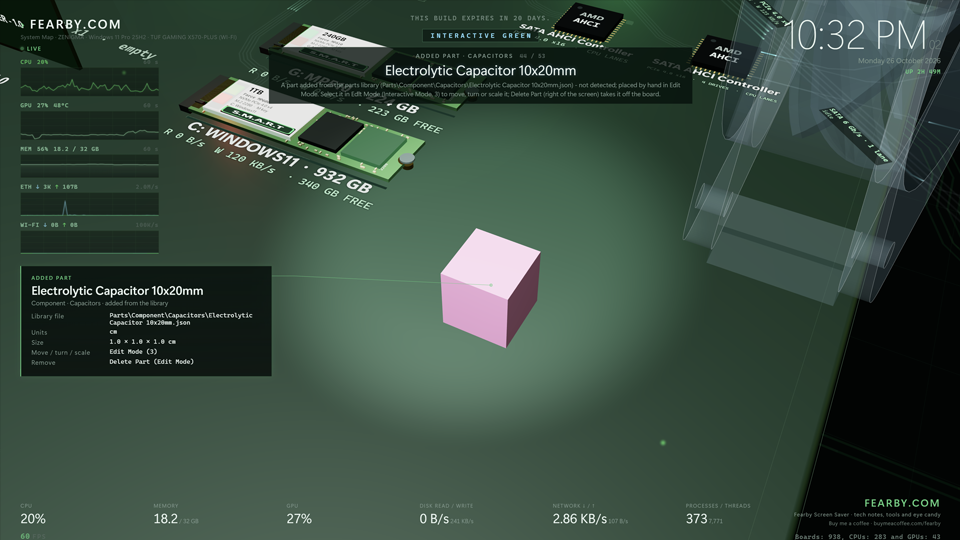Click the 'ADDED PART · CAPACITORS' header in tooltip

coord(464,56)
